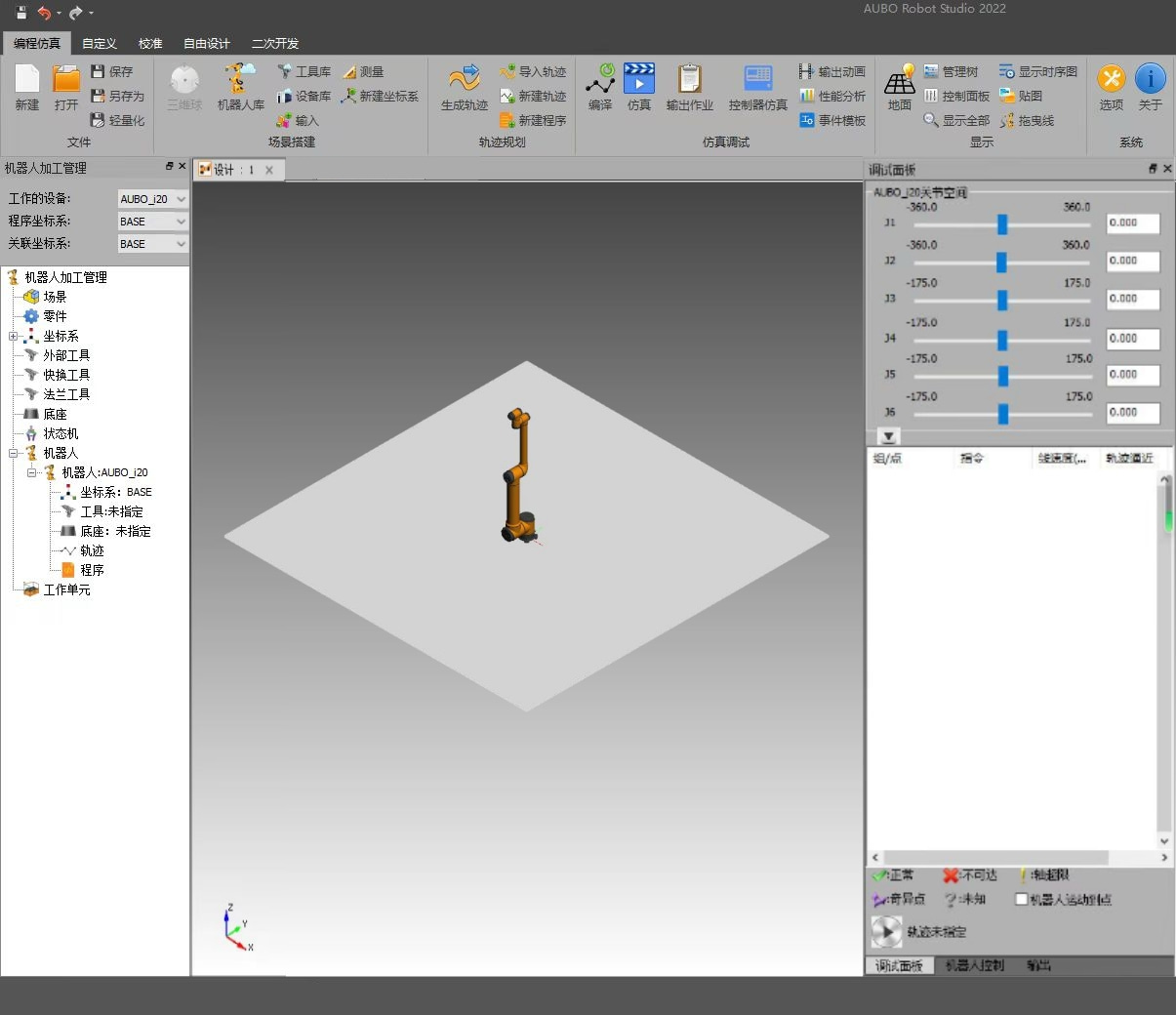Choose 另存为 to save as
Image resolution: width=1176 pixels, height=1015 pixels.
pos(117,96)
